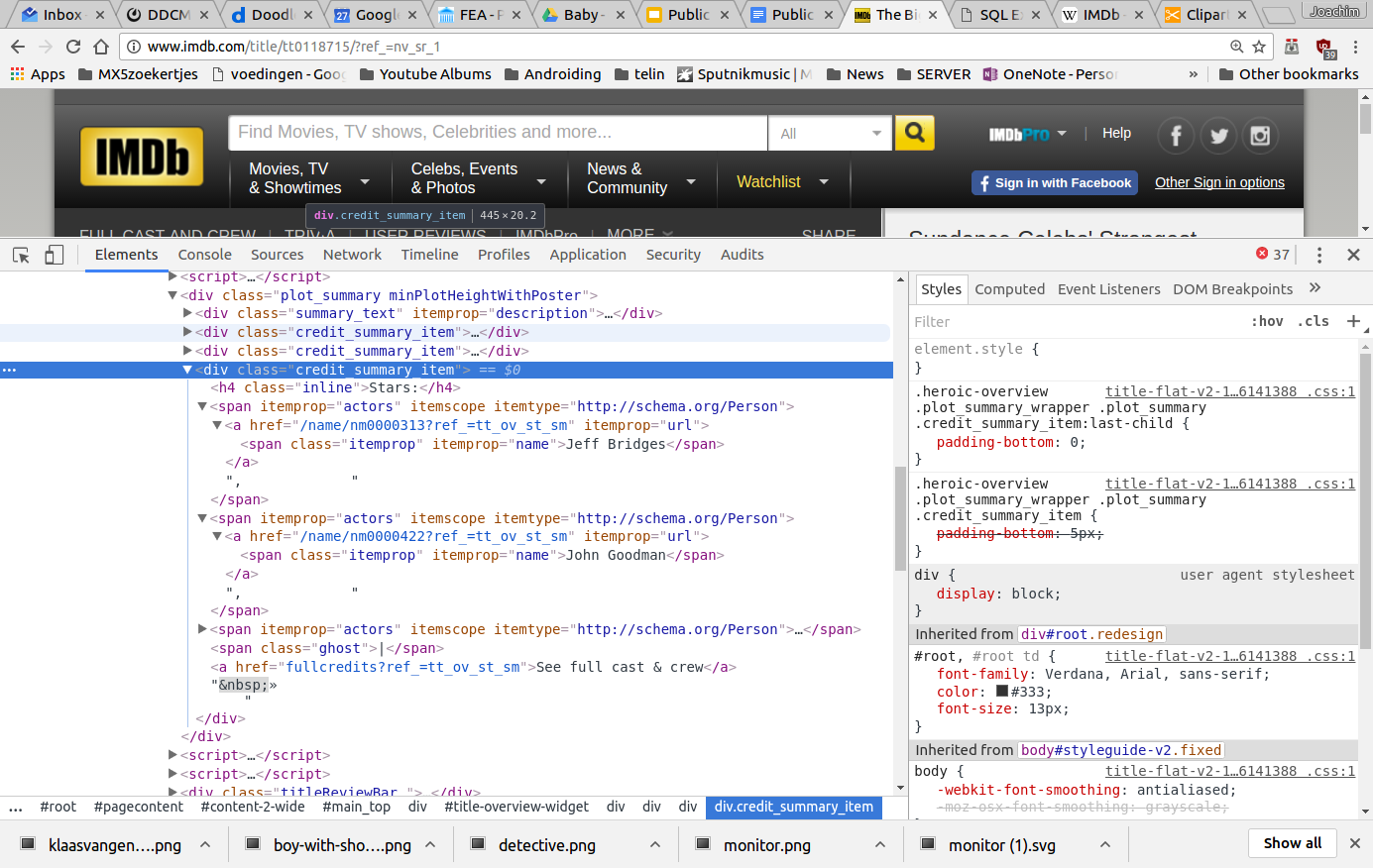Viewport: 1373px width, 868px height.
Task: Open the All search category dropdown
Action: point(830,133)
